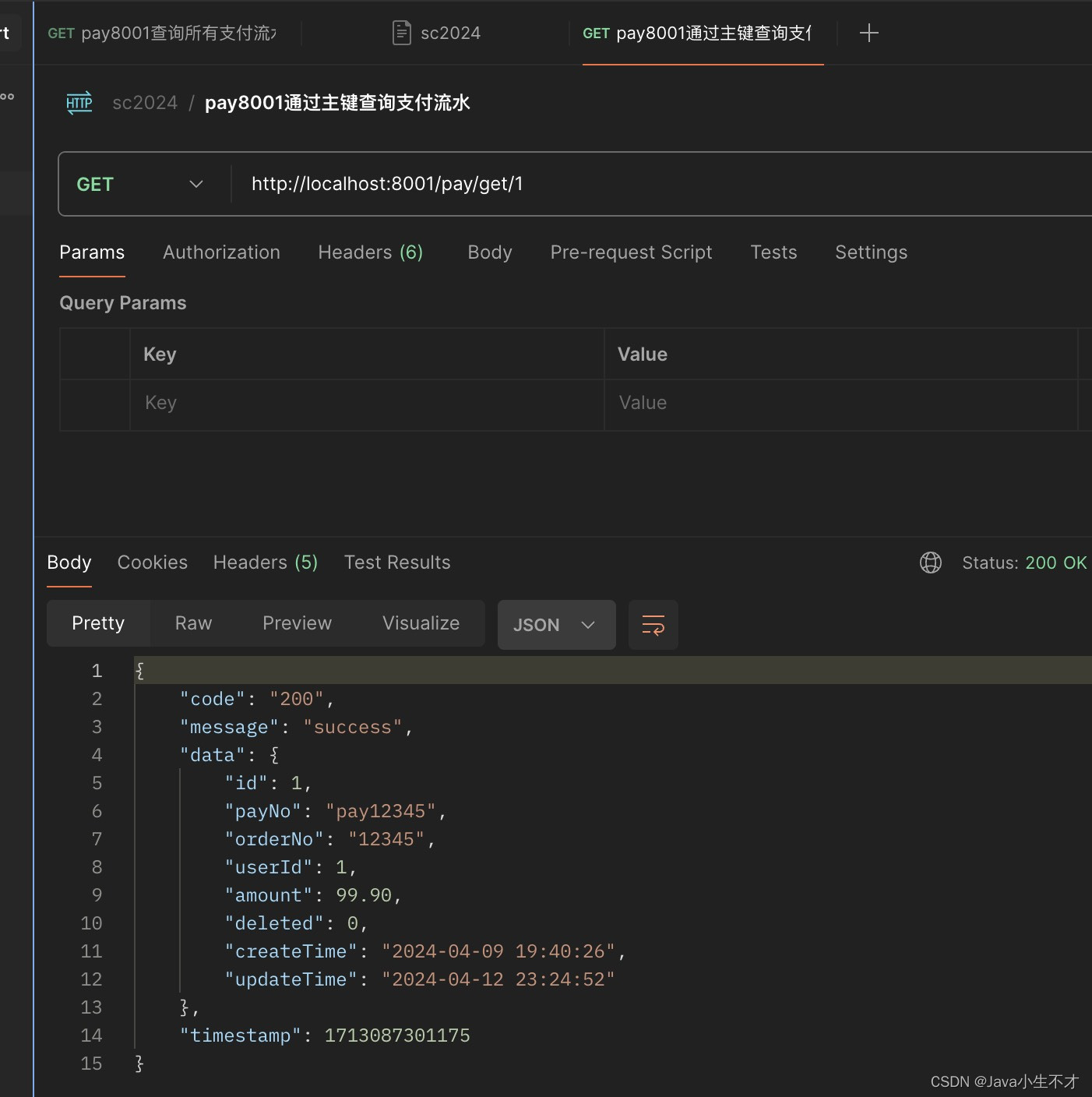This screenshot has width=1092, height=1097.
Task: Click the Status 200 OK indicator
Action: pos(1024,563)
